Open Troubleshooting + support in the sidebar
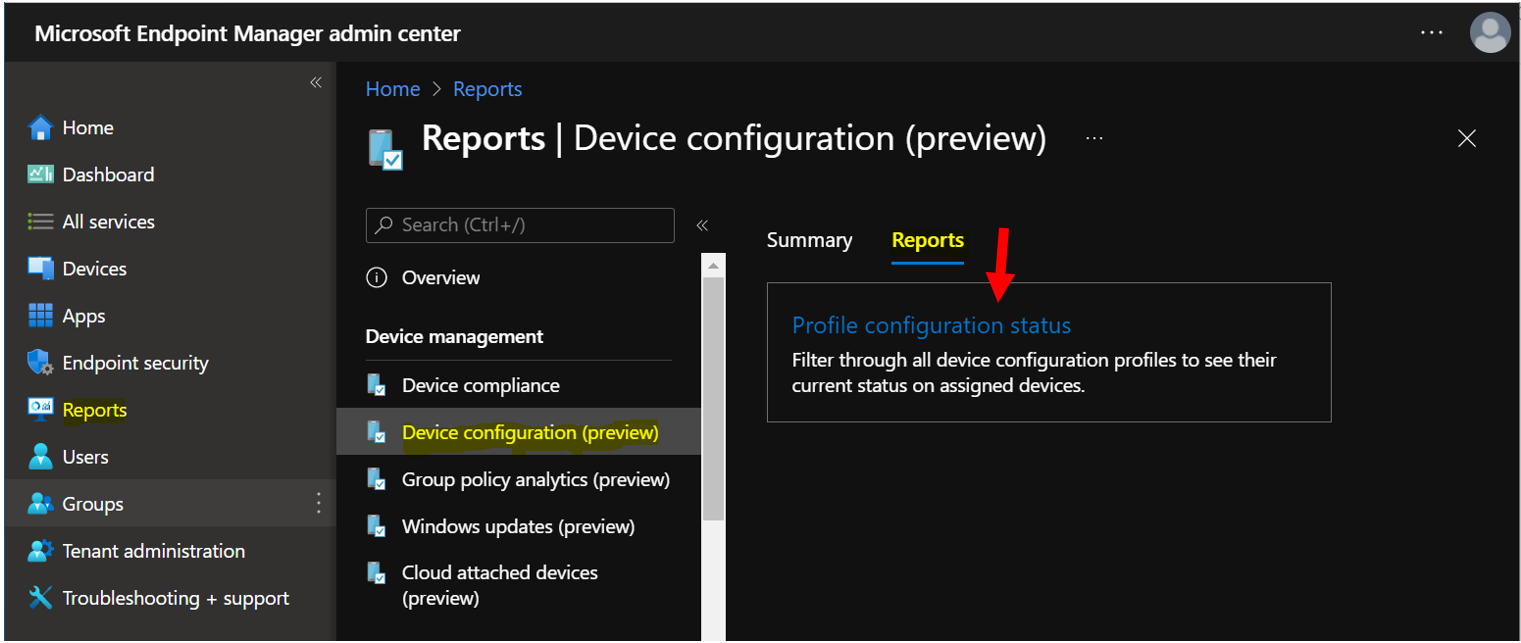1521x643 pixels. (168, 597)
